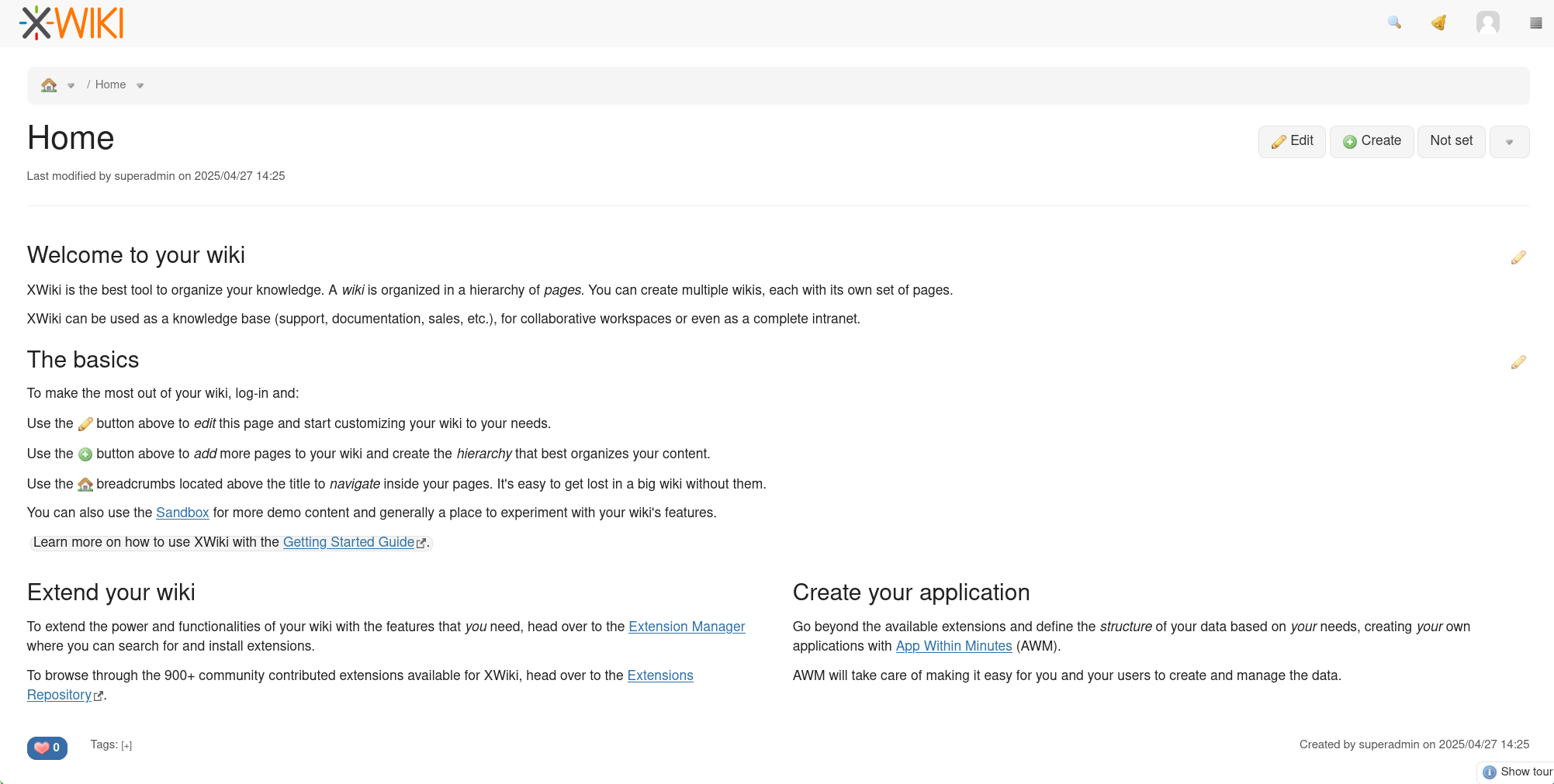This screenshot has height=784, width=1554.
Task: Click the home breadcrumb icon
Action: 49,85
